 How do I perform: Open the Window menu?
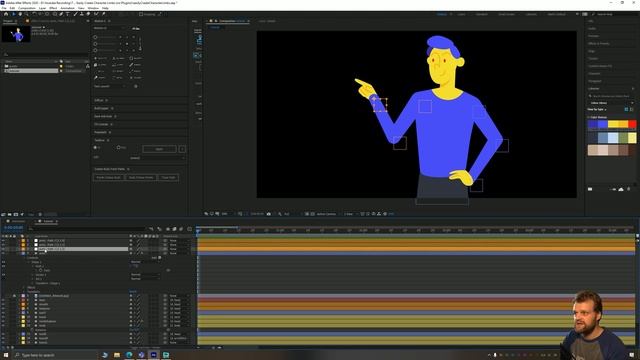[x=93, y=8]
